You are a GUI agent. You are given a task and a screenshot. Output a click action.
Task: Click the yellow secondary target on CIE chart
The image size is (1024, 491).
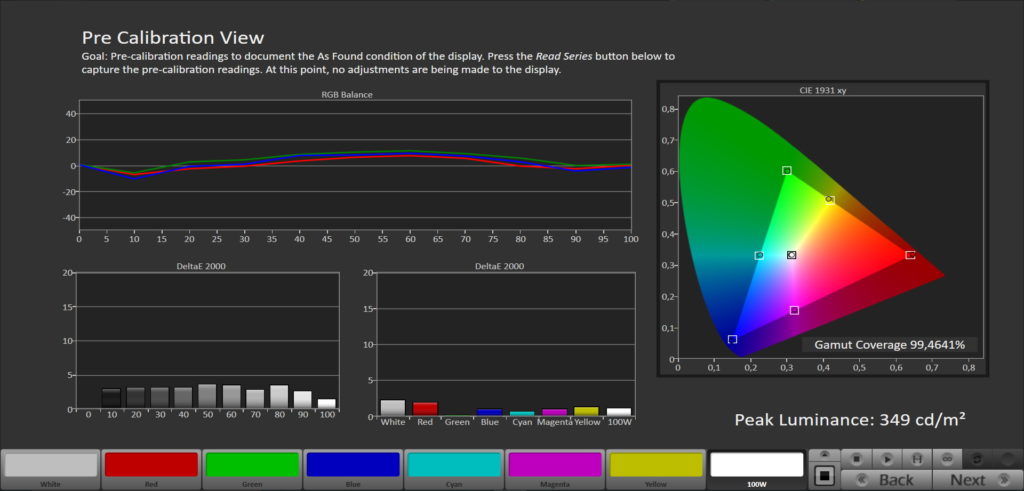click(x=830, y=200)
